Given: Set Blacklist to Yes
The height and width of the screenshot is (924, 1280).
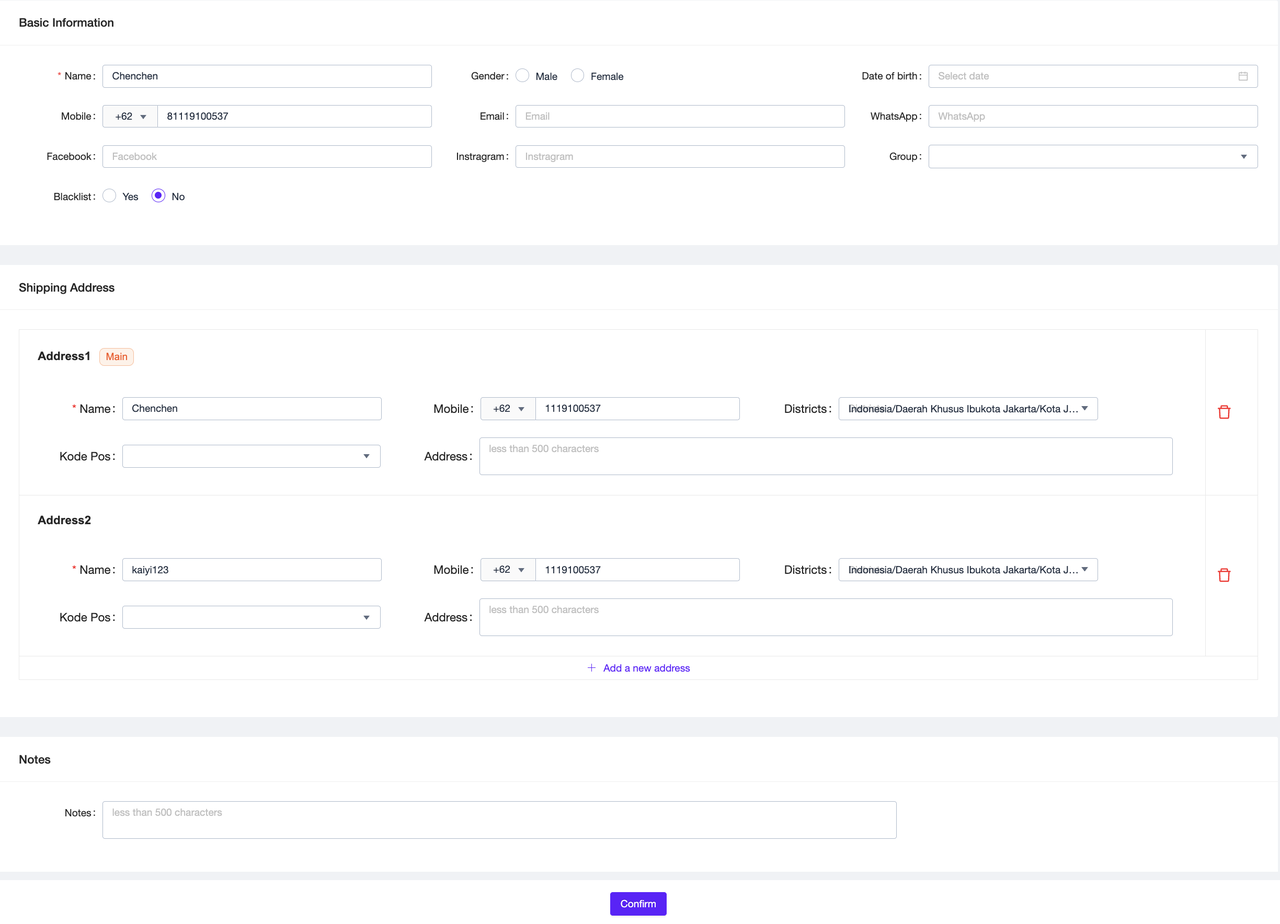Looking at the screenshot, I should tap(109, 196).
